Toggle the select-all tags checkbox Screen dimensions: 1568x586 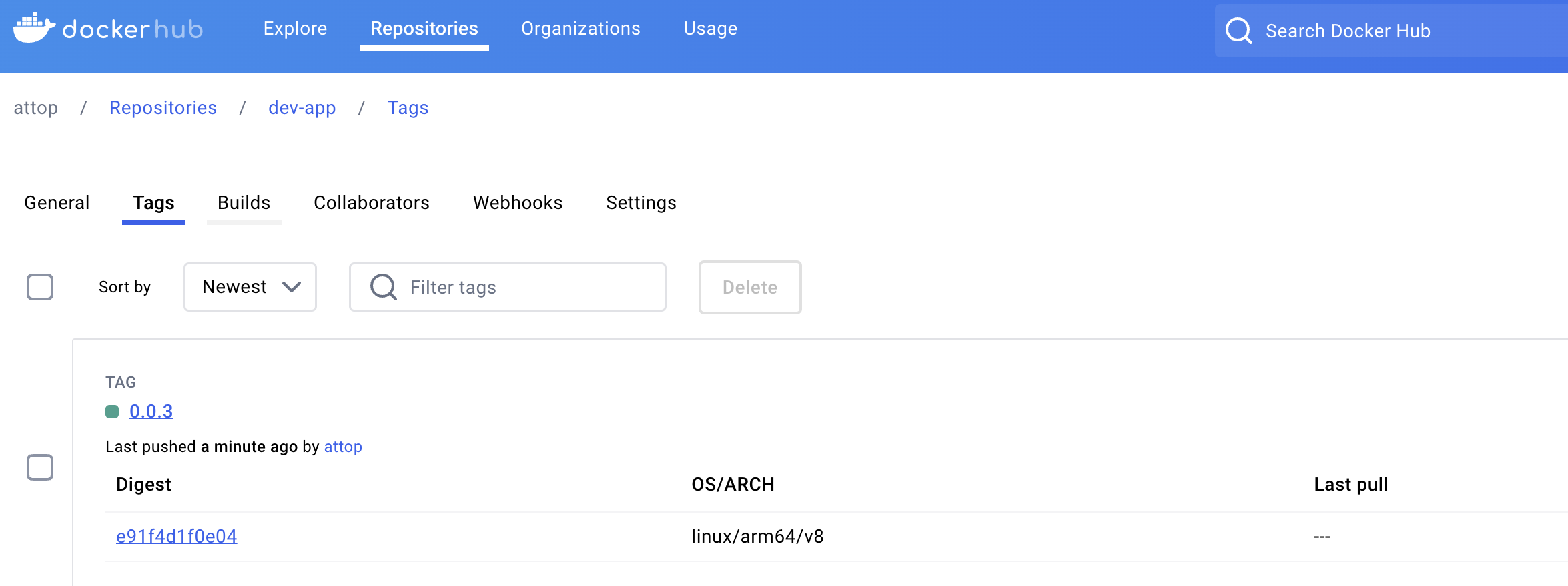pyautogui.click(x=40, y=287)
